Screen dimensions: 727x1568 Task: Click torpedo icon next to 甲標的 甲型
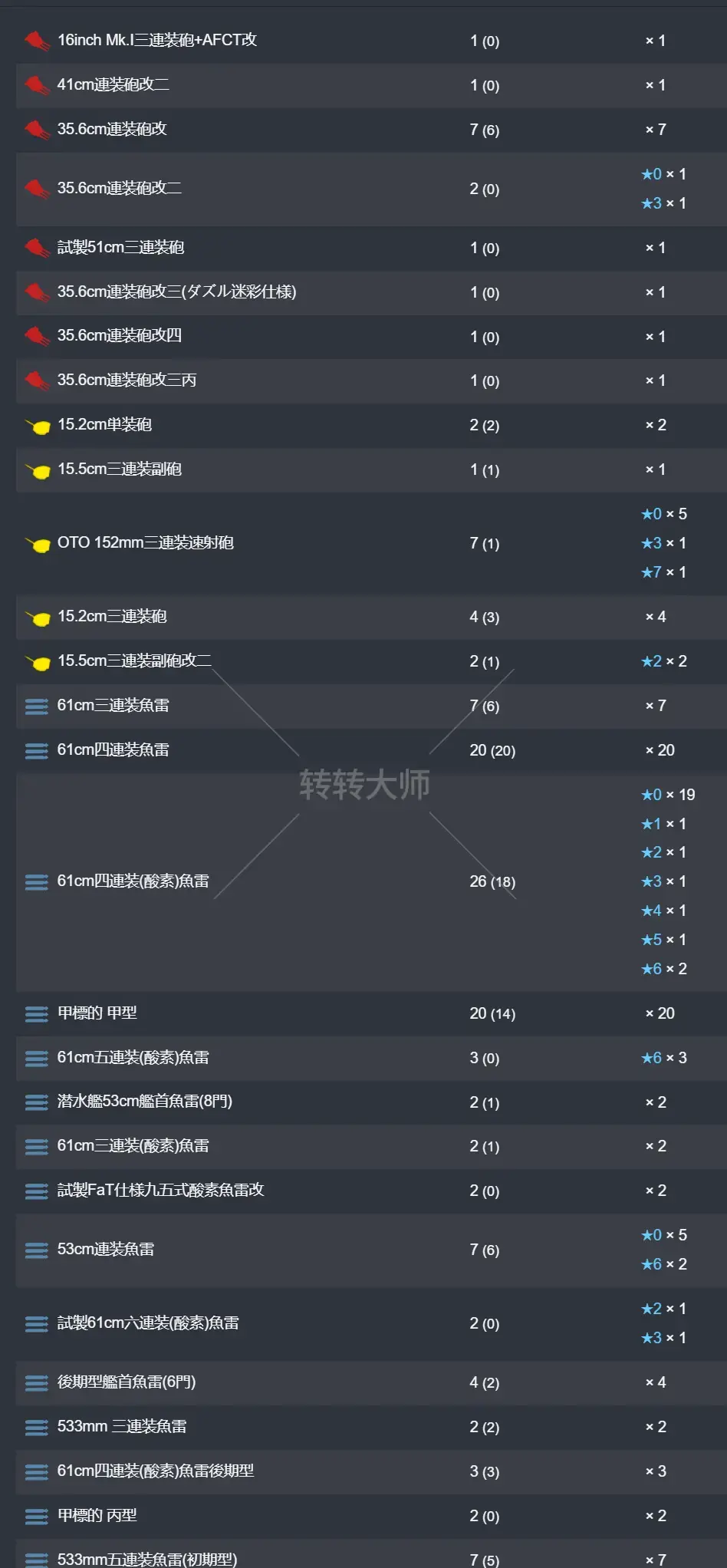point(36,1013)
